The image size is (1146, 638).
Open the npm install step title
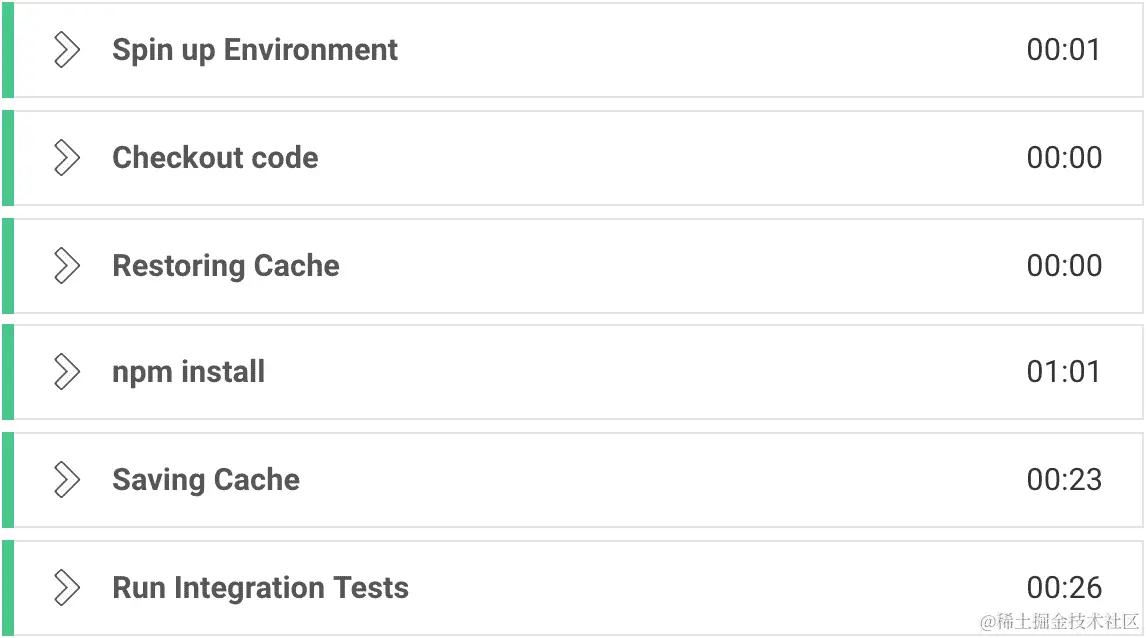189,372
